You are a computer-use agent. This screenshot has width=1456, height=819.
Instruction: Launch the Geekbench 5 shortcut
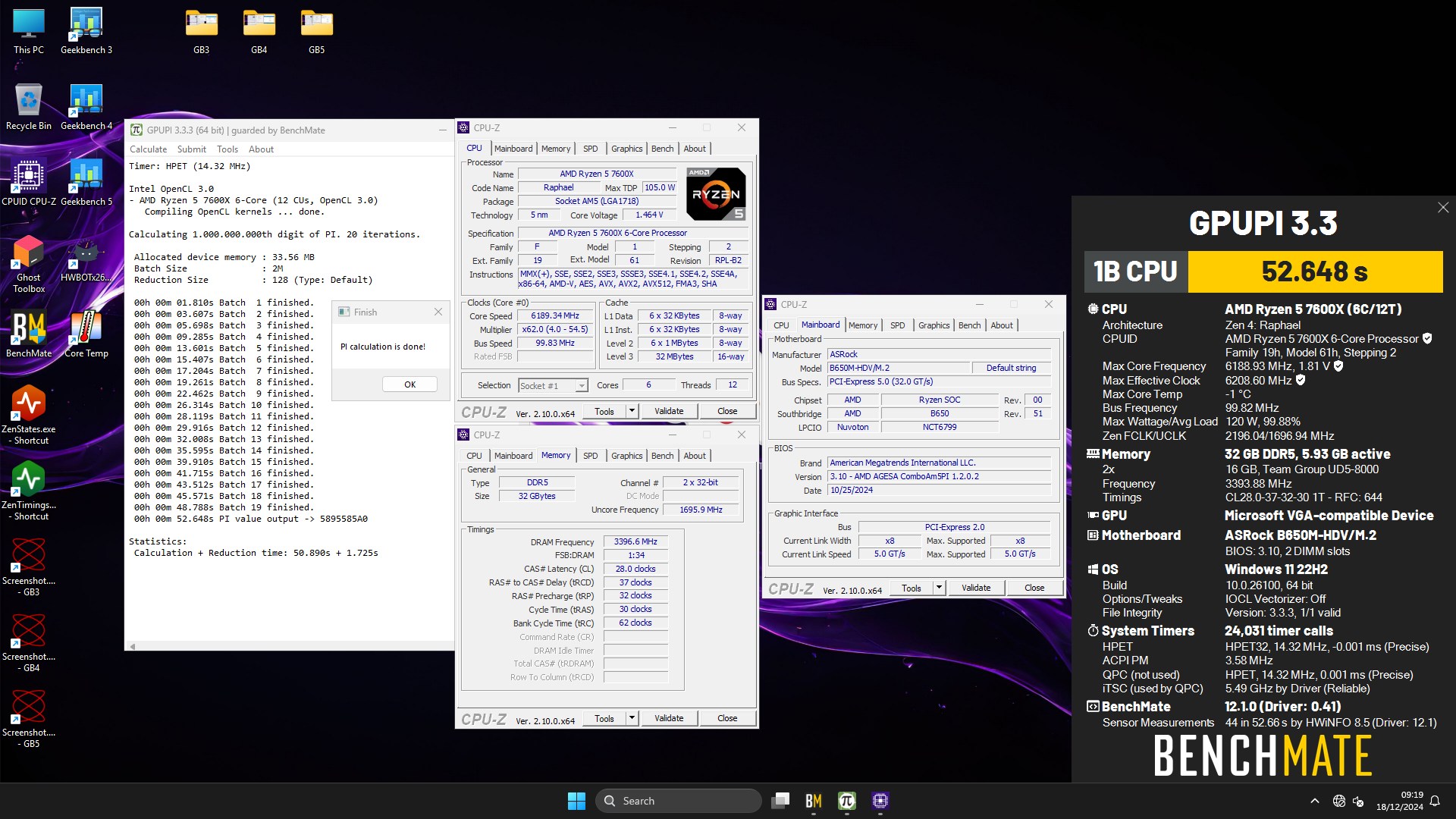point(86,182)
